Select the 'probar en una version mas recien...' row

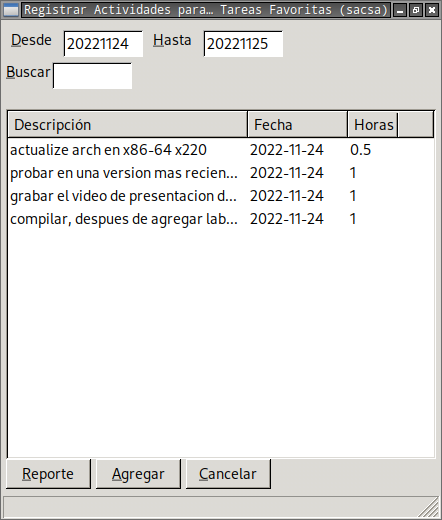(x=221, y=173)
